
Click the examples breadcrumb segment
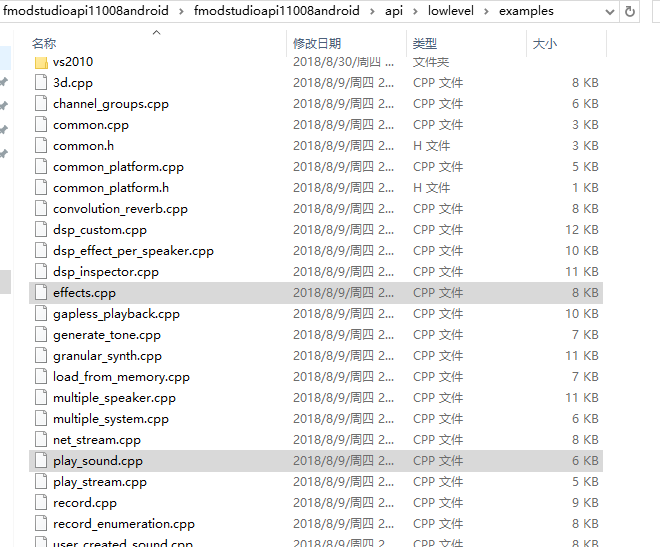point(526,11)
